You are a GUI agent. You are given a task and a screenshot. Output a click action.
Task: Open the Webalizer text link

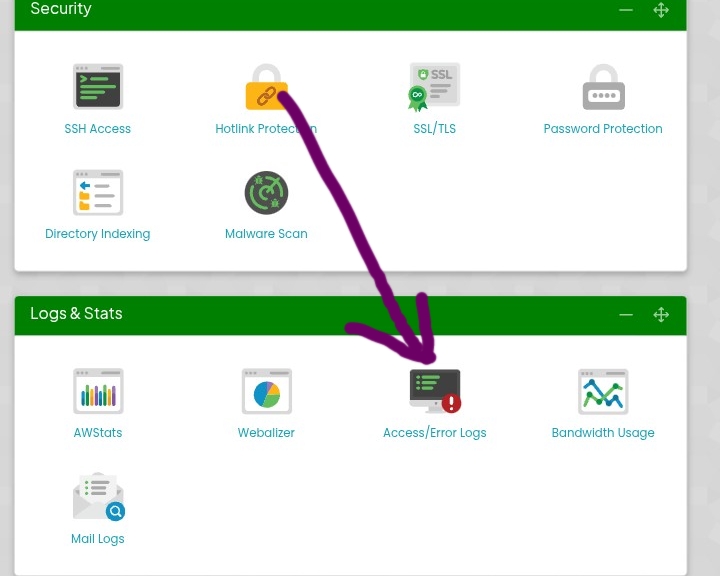coord(266,433)
